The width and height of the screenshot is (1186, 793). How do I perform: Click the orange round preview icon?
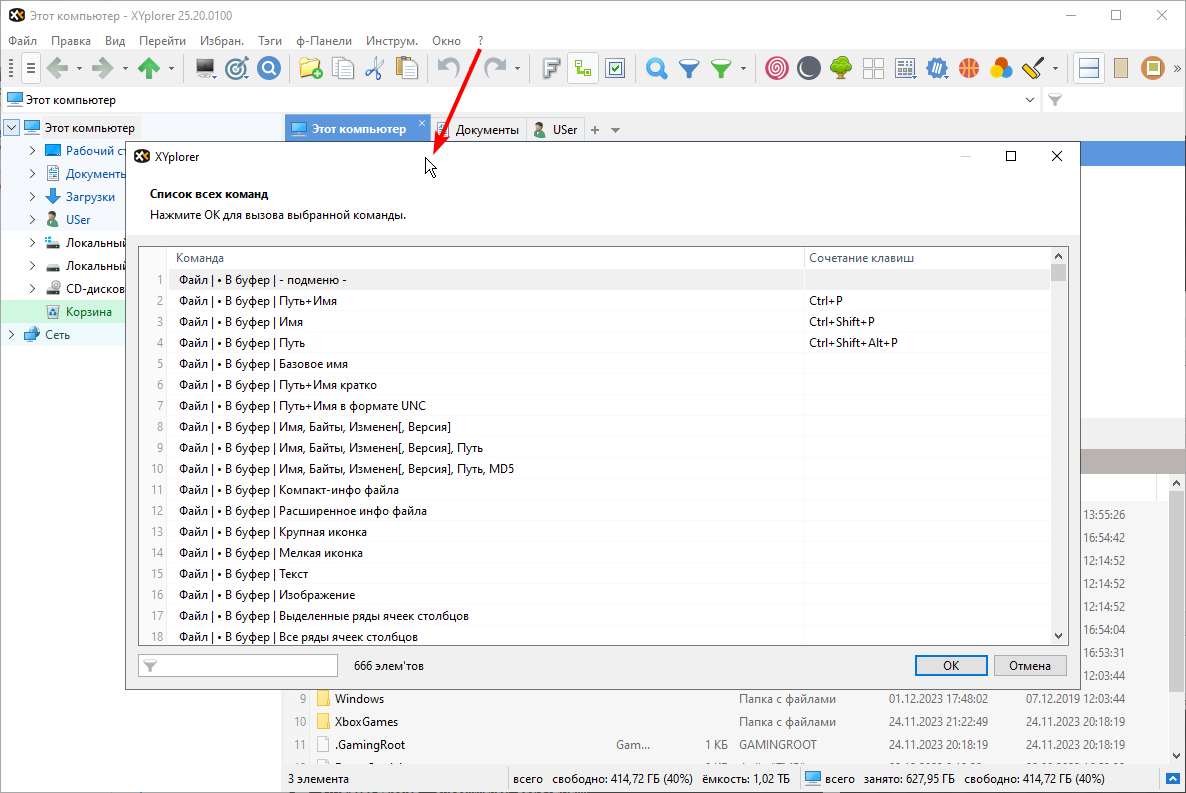click(x=1153, y=68)
